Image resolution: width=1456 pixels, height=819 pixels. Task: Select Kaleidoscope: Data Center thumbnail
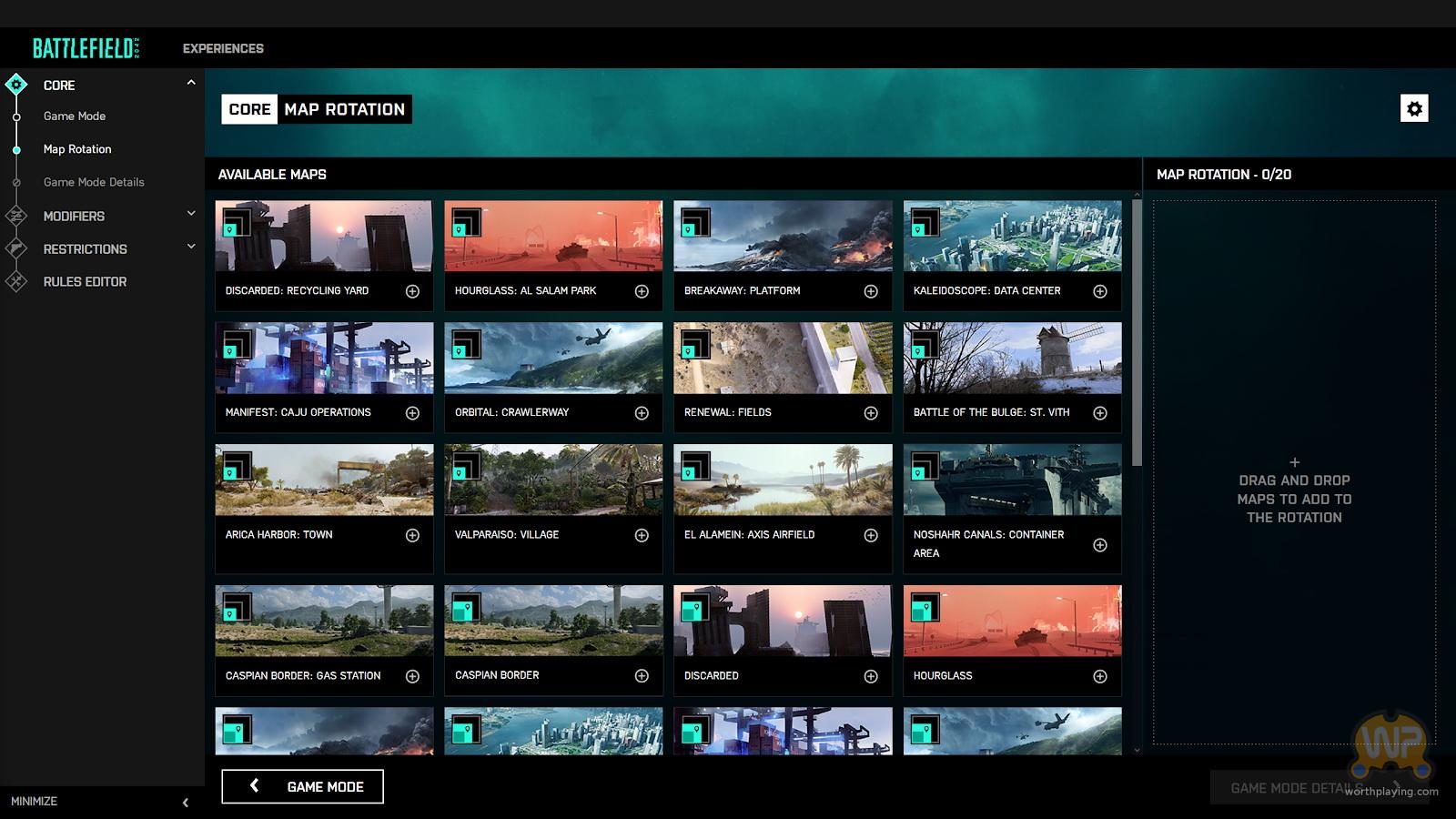[1012, 236]
